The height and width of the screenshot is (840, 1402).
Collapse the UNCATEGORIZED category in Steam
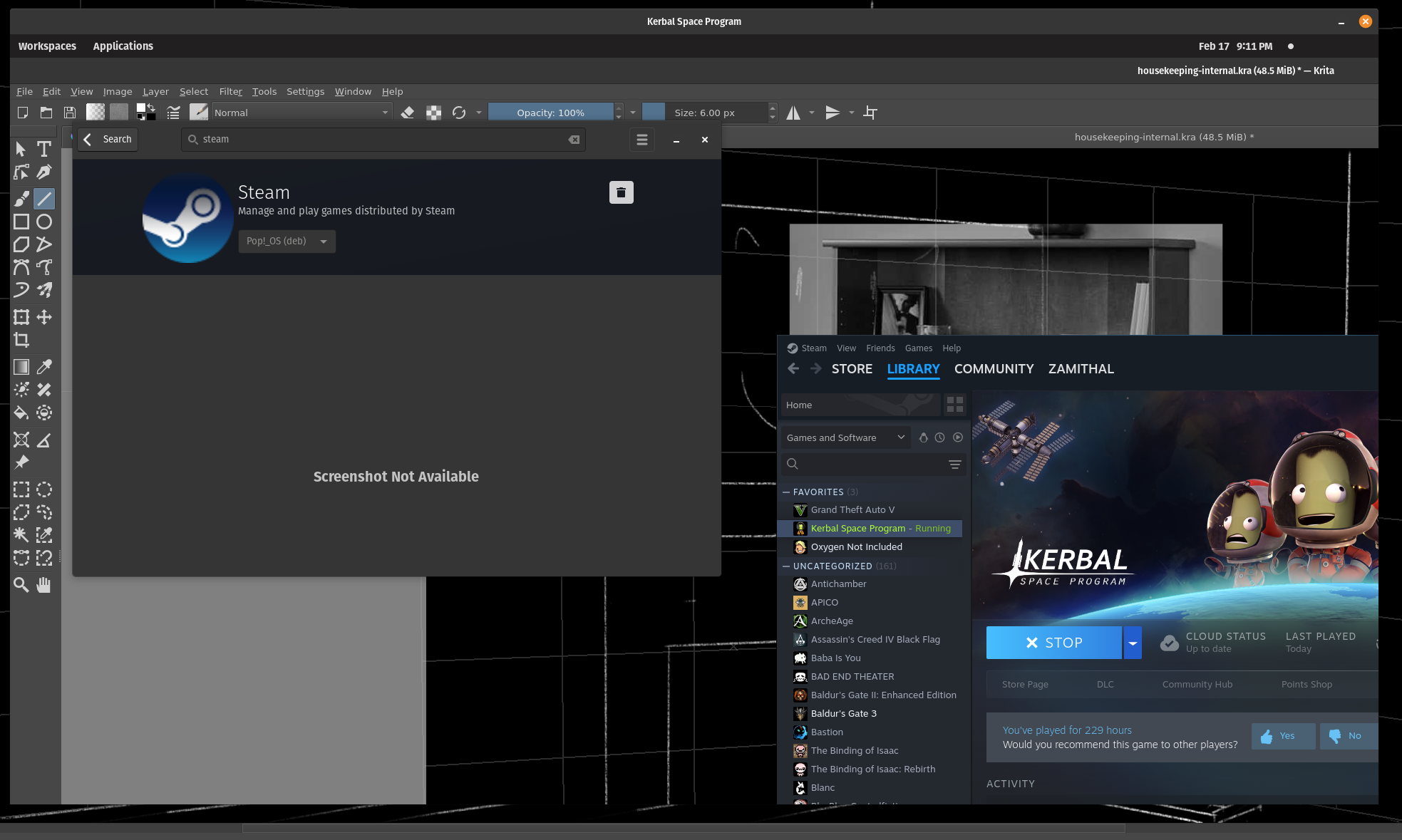(x=786, y=566)
